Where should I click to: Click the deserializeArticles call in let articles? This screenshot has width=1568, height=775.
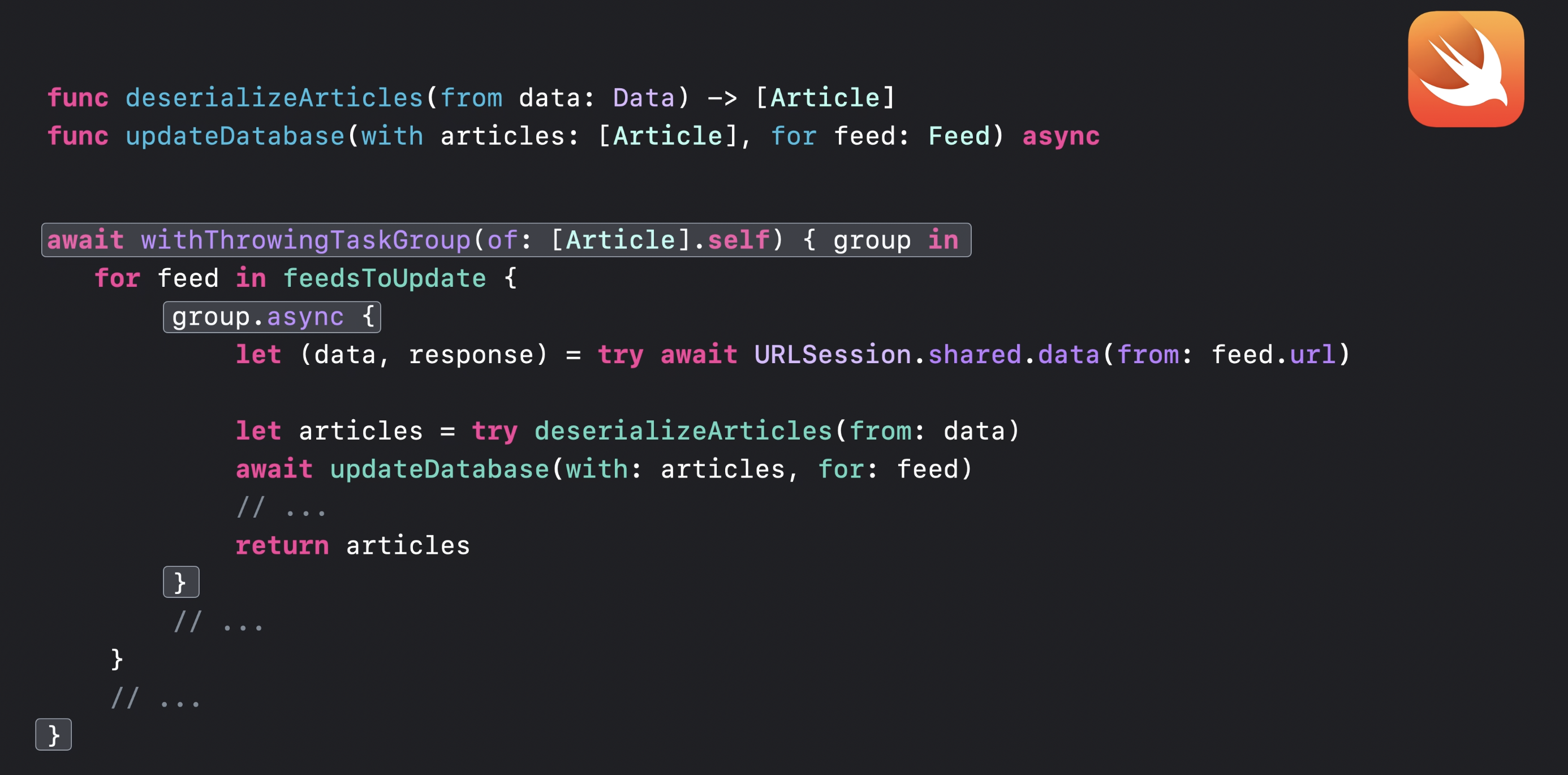click(x=682, y=431)
